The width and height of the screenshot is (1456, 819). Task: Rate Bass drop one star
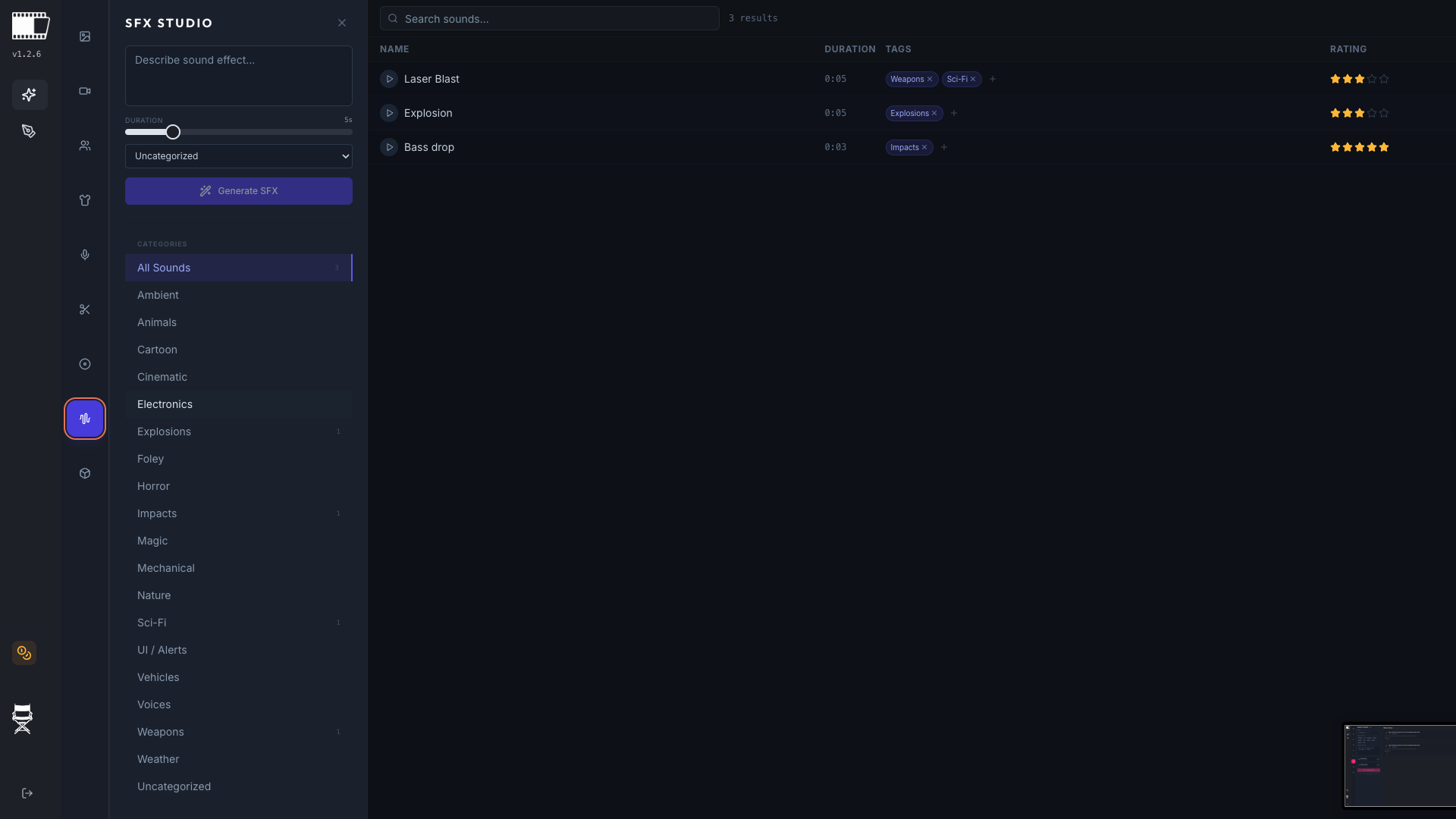pyautogui.click(x=1335, y=147)
